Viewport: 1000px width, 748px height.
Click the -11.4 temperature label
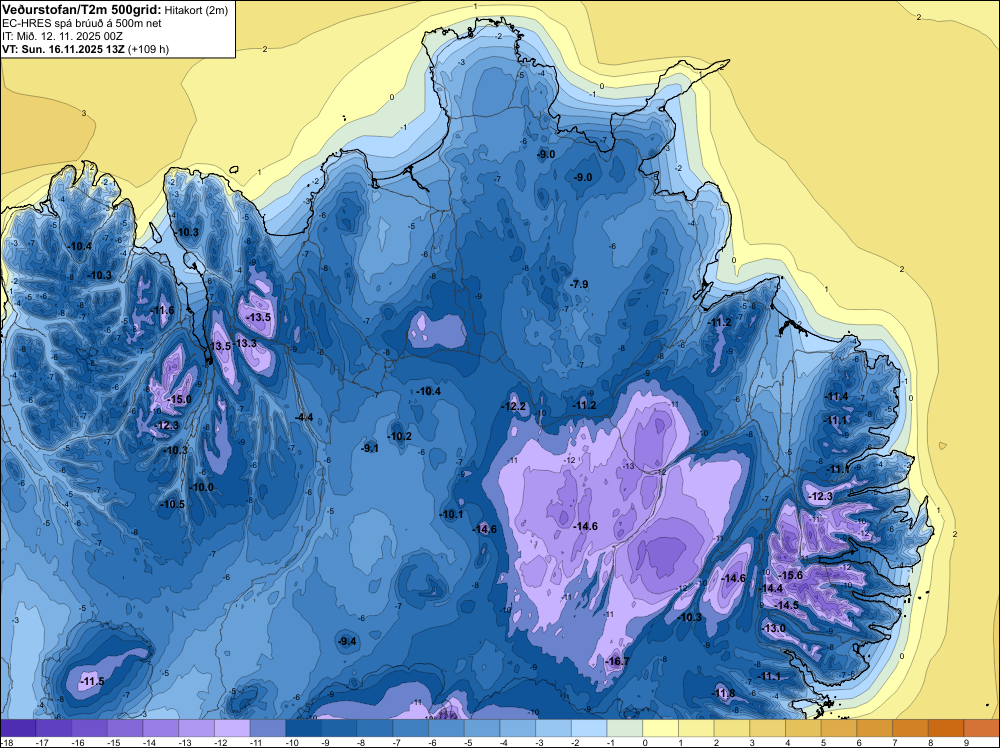click(836, 397)
